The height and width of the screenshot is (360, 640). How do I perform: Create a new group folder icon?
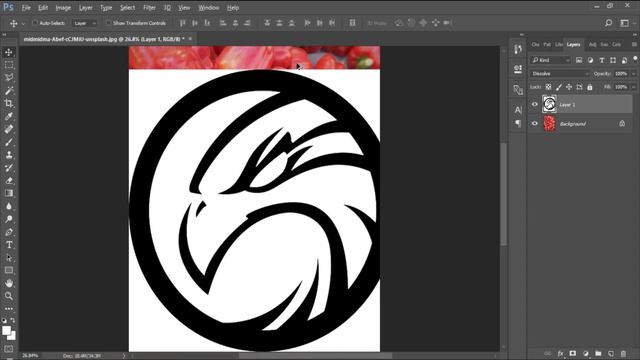coord(598,353)
